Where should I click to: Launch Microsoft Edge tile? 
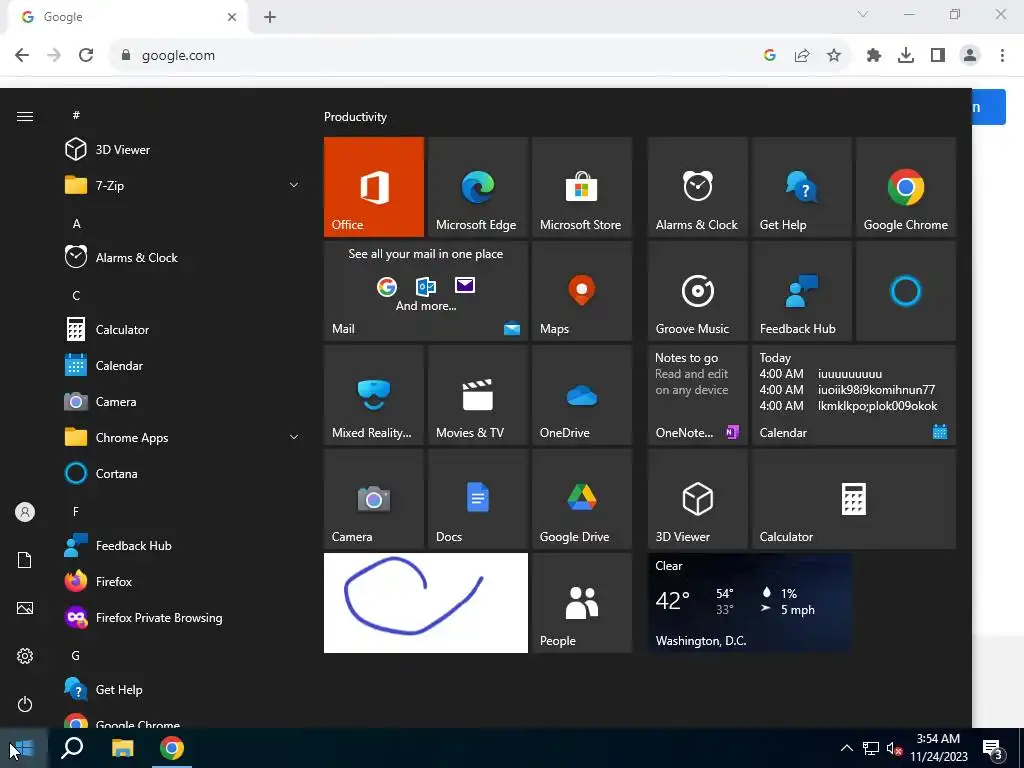click(x=477, y=187)
